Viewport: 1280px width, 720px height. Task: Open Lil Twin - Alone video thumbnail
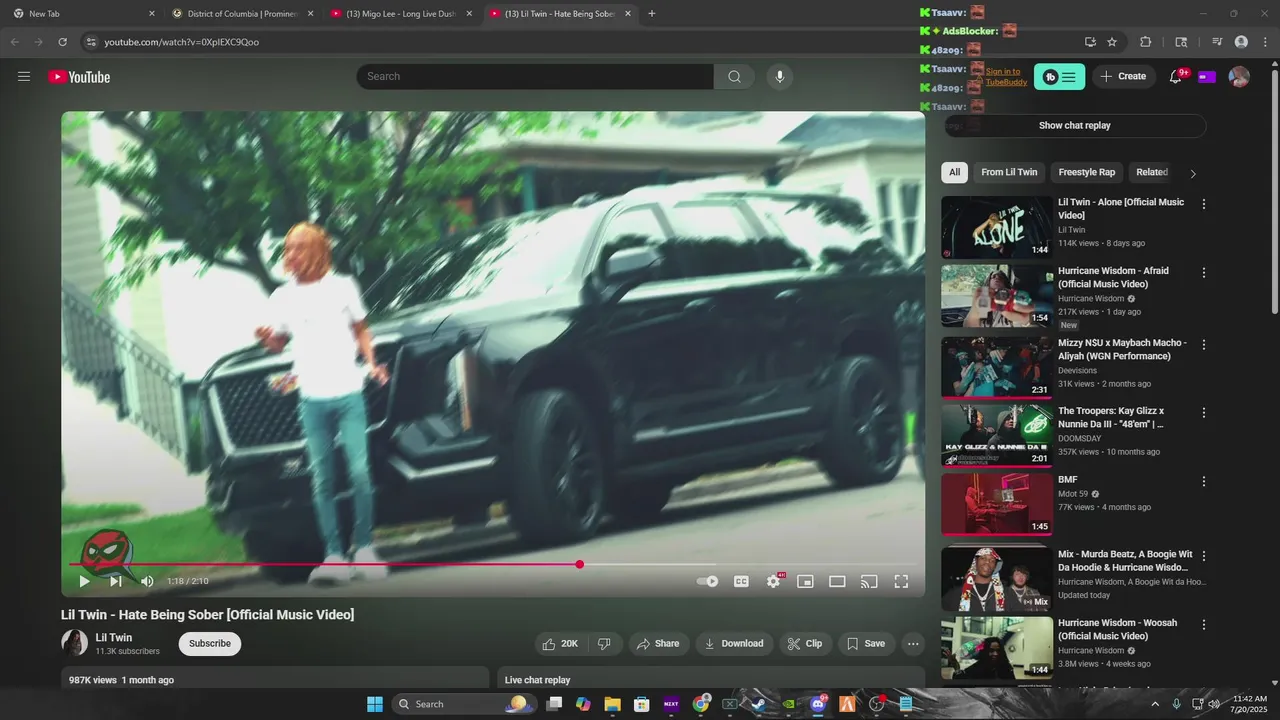point(997,227)
